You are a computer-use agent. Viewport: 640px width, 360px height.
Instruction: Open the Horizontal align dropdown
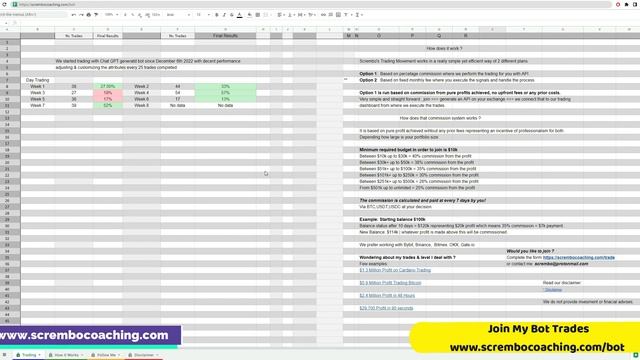pos(280,15)
